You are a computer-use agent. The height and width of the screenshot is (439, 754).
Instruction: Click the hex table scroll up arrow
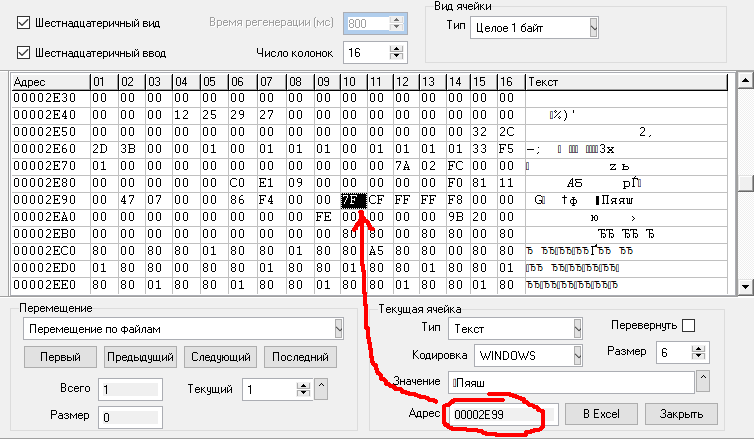coord(745,81)
